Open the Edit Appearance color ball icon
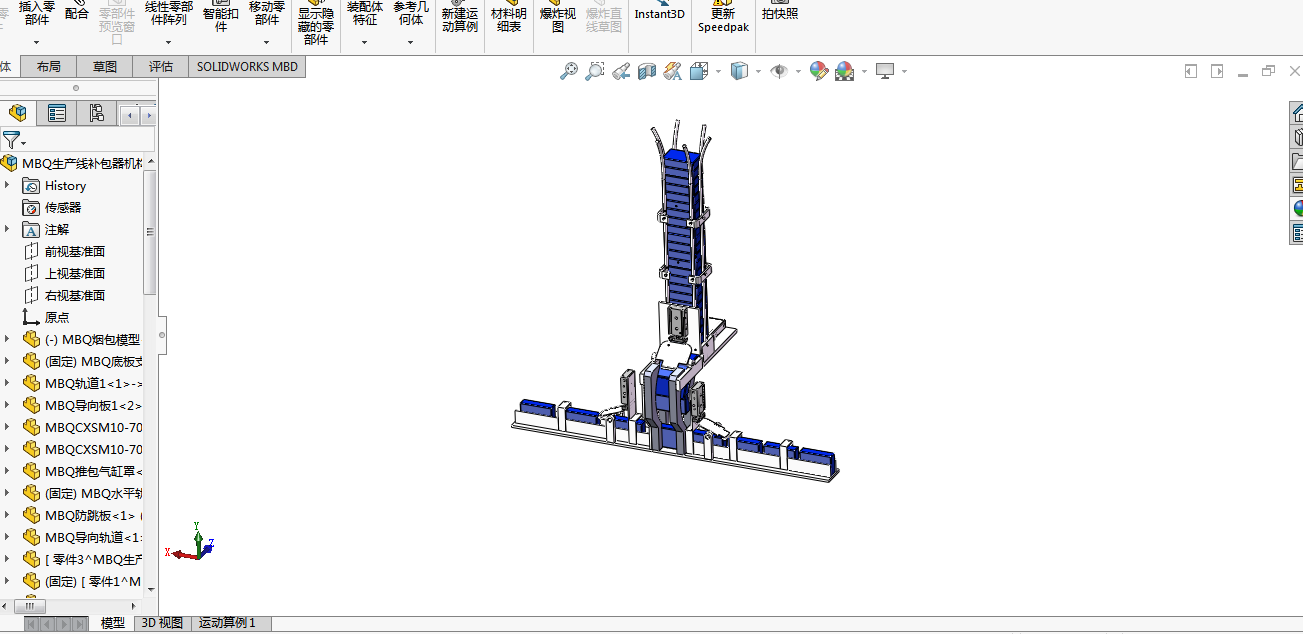Screen dimensions: 1303x634 (x=819, y=71)
